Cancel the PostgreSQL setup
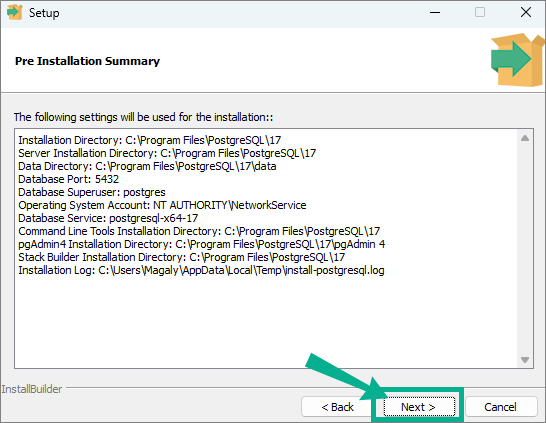Viewport: 546px width, 423px height. [x=500, y=406]
